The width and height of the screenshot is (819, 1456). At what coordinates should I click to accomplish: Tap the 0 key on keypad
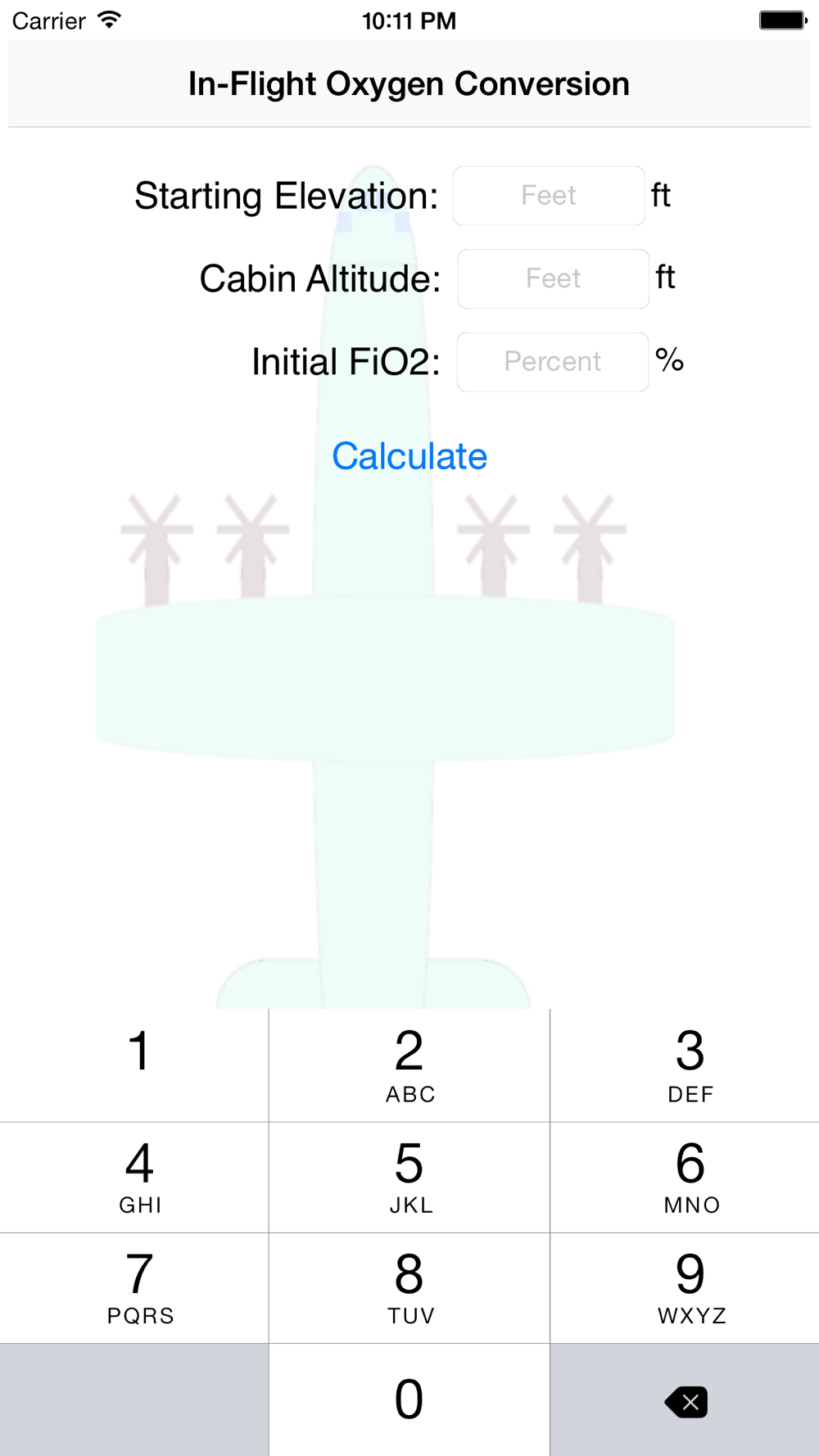[x=409, y=1400]
